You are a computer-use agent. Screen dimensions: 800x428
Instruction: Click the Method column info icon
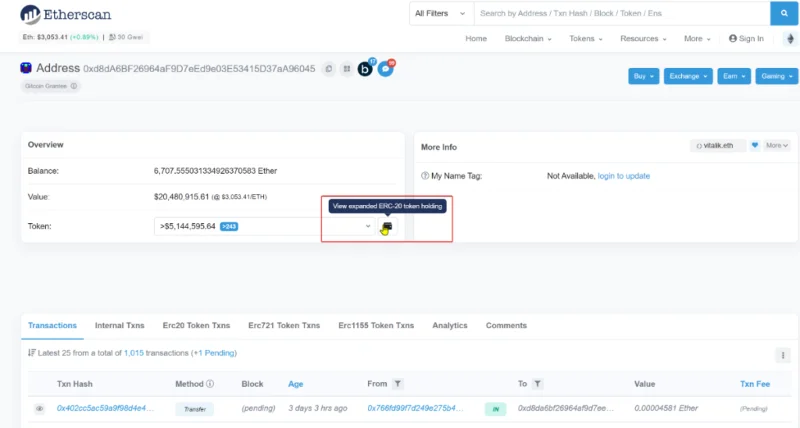coord(210,384)
